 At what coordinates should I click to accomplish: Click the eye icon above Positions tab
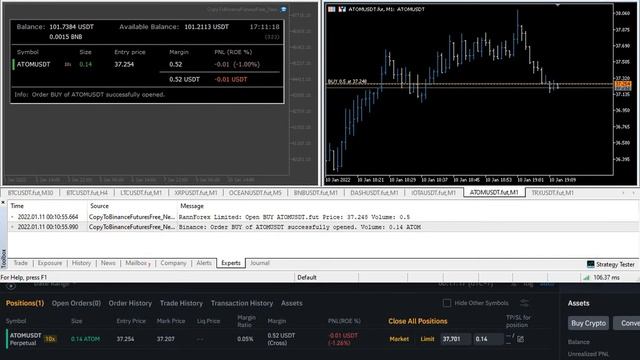pos(11,286)
